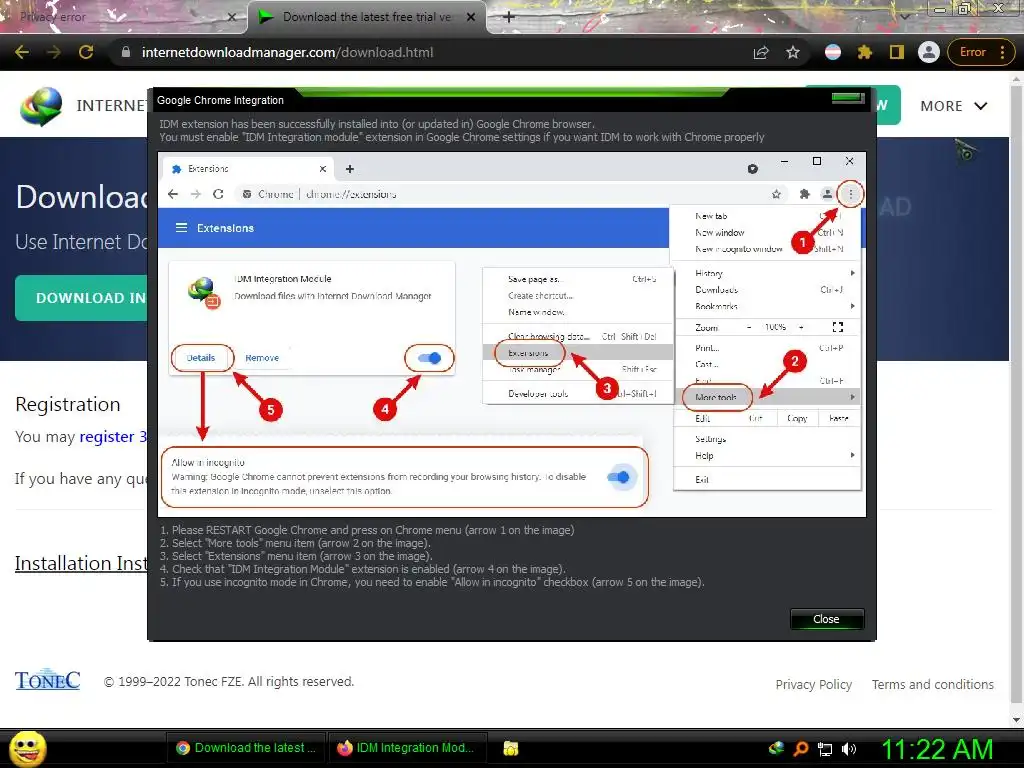Bookmark this page with the star

point(793,52)
